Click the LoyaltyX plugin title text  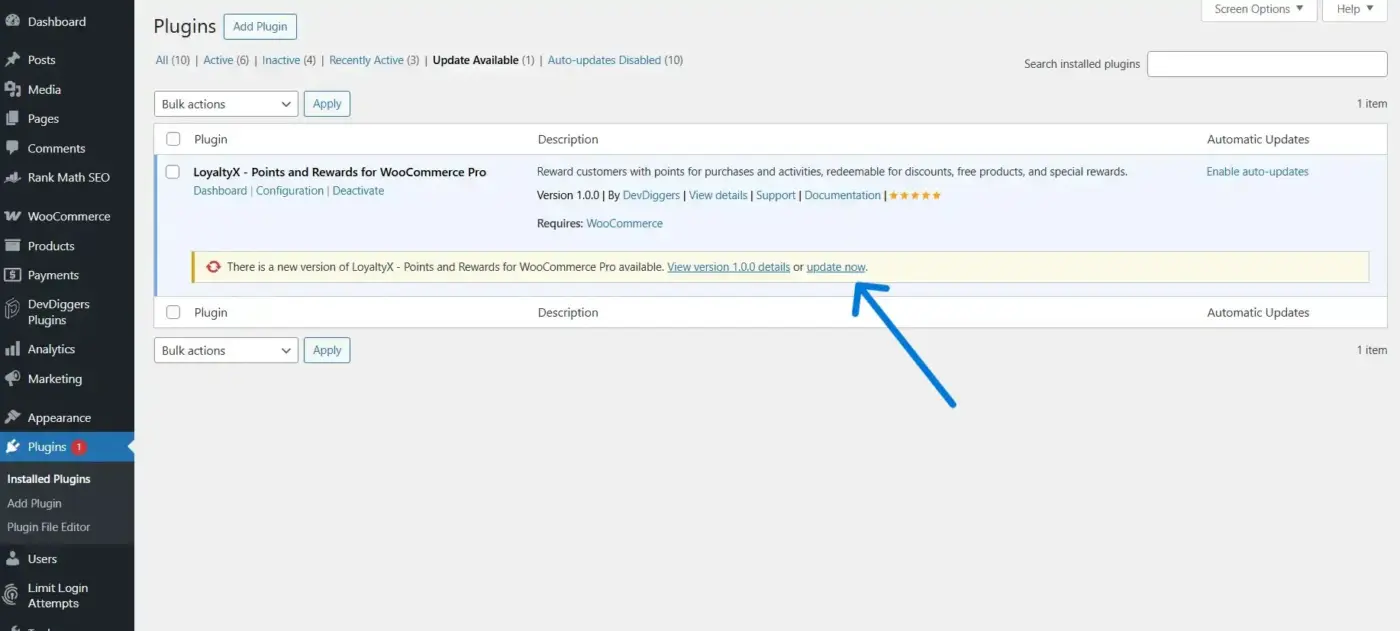click(x=340, y=172)
